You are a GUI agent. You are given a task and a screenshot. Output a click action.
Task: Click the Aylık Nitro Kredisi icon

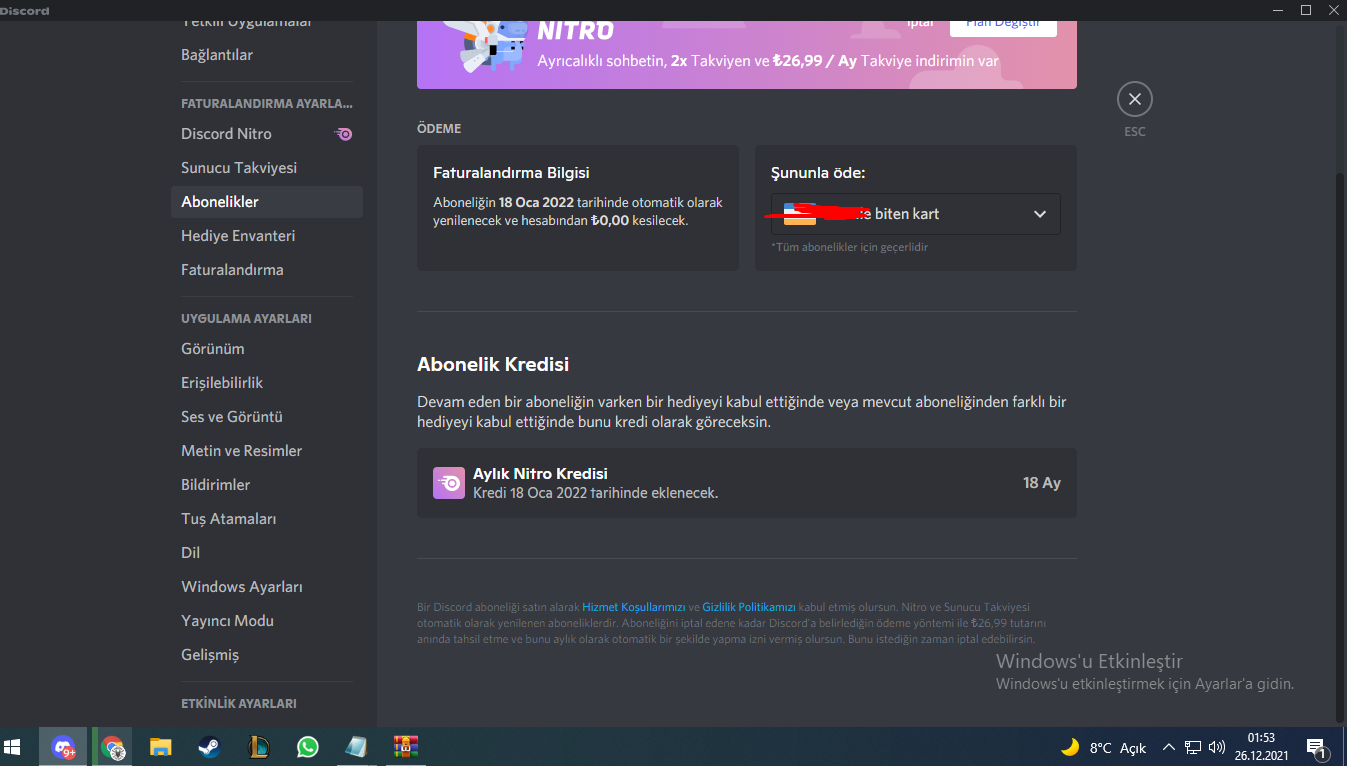point(449,483)
